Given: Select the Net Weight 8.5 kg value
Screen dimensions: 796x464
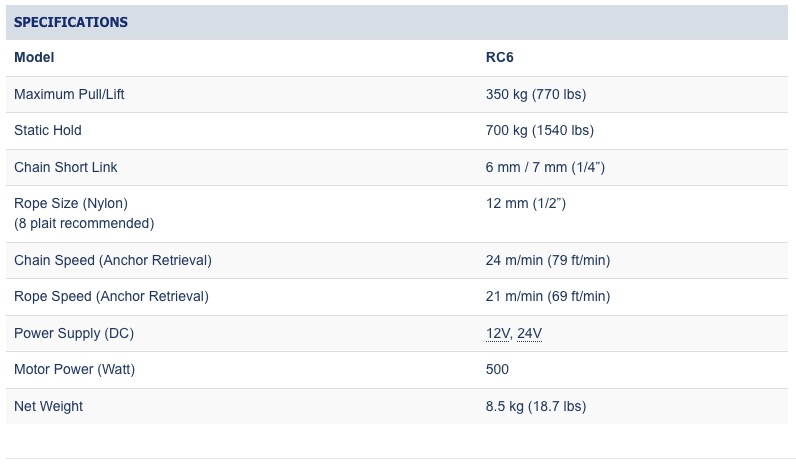Looking at the screenshot, I should pyautogui.click(x=536, y=407).
